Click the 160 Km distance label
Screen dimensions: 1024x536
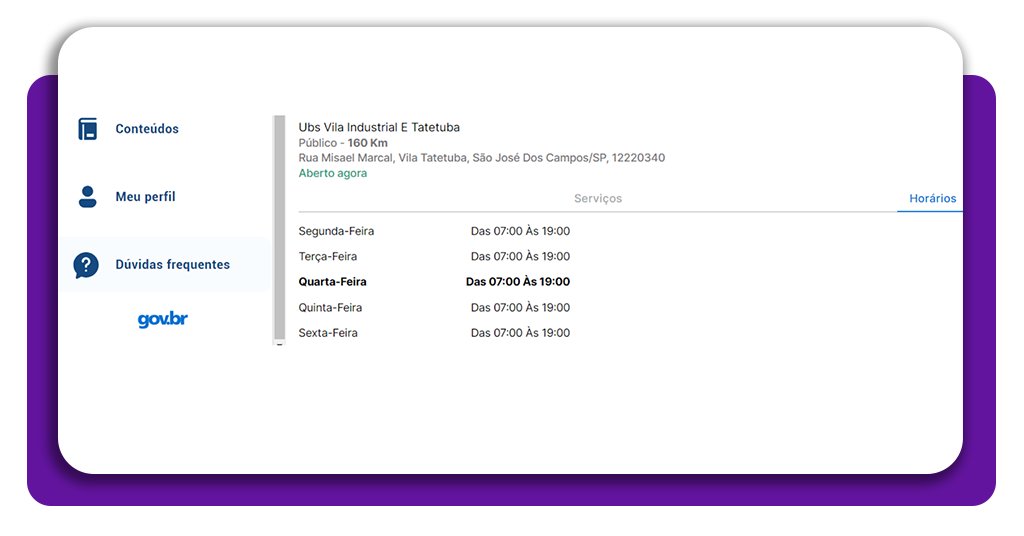tap(367, 143)
